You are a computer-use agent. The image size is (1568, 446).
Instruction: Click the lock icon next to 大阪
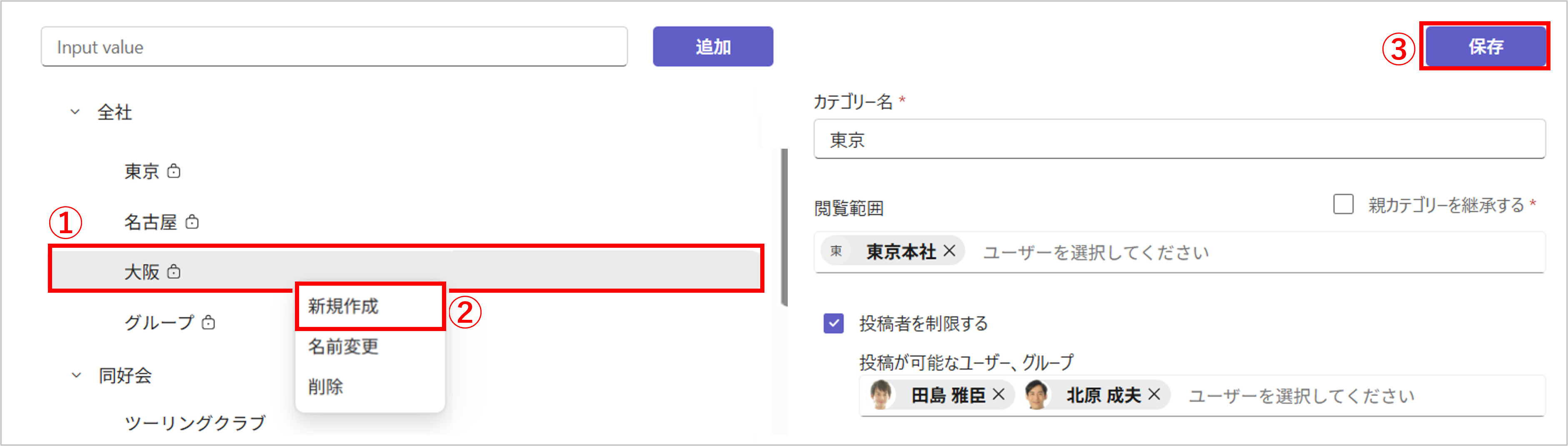coord(174,272)
